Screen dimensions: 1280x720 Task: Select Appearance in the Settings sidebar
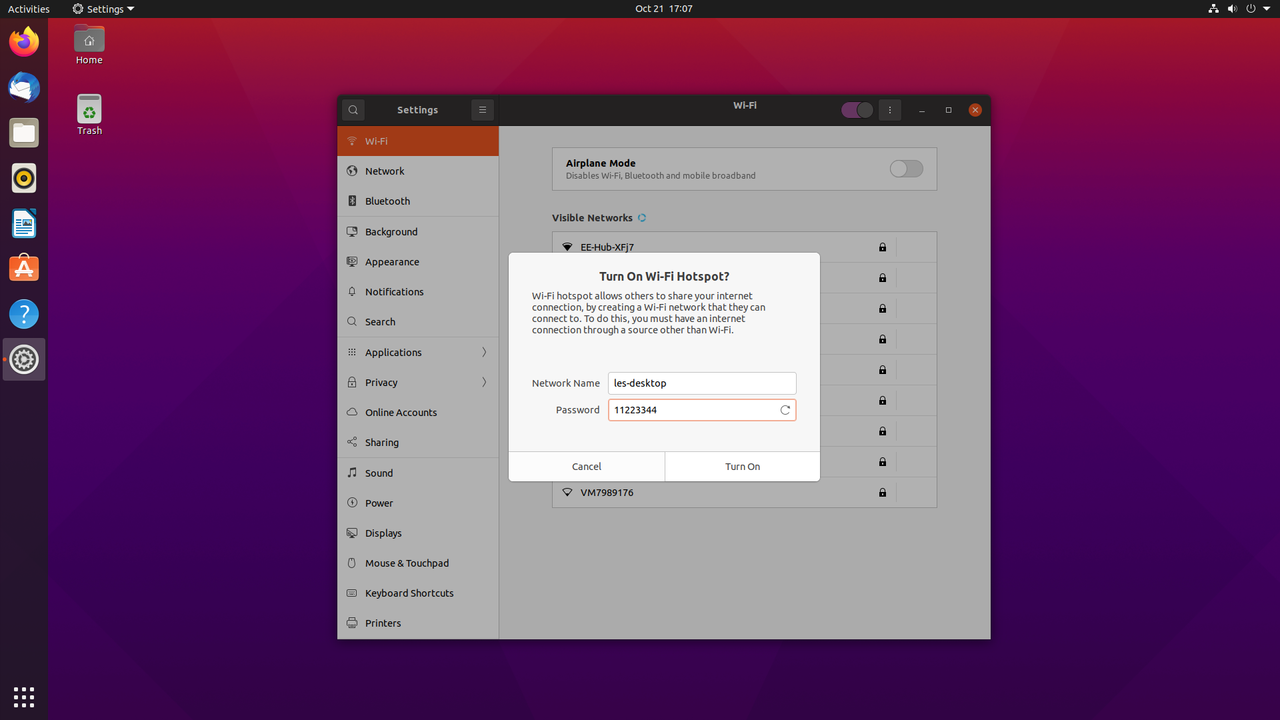(x=418, y=262)
